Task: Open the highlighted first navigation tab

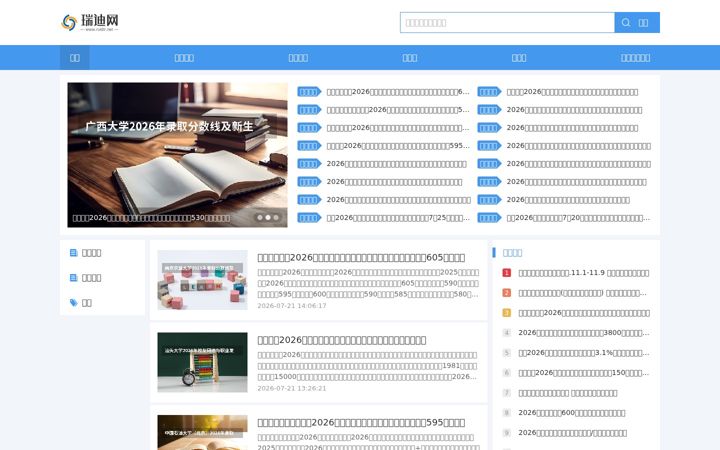Action: pos(74,57)
